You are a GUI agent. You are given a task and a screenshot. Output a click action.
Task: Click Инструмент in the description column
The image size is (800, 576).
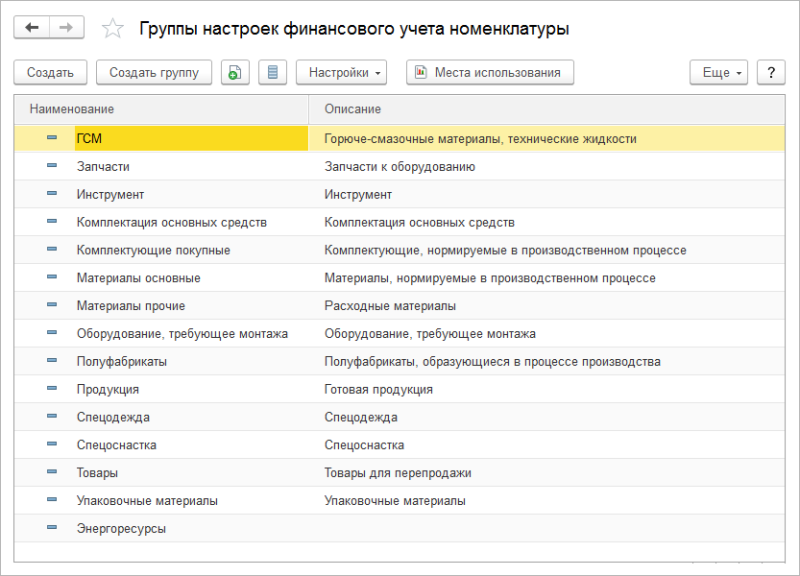coord(358,194)
